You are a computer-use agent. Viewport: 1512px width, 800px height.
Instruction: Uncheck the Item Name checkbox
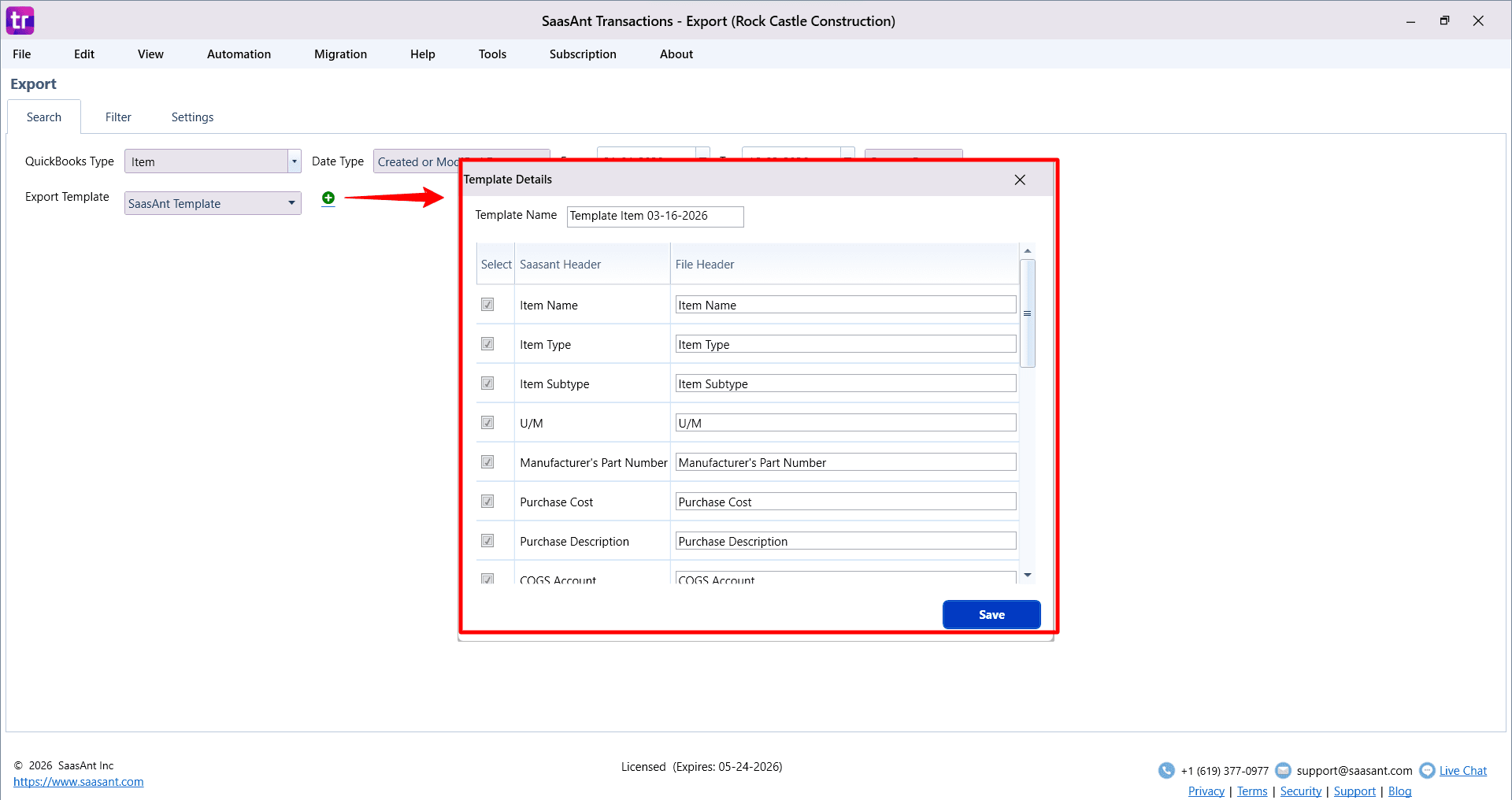pyautogui.click(x=487, y=305)
